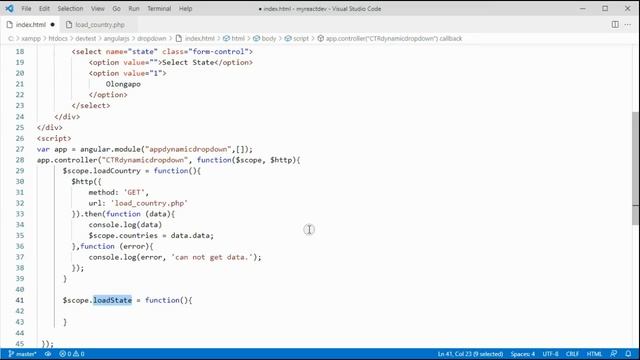Select app.controller callback in breadcrumb

(x=390, y=38)
